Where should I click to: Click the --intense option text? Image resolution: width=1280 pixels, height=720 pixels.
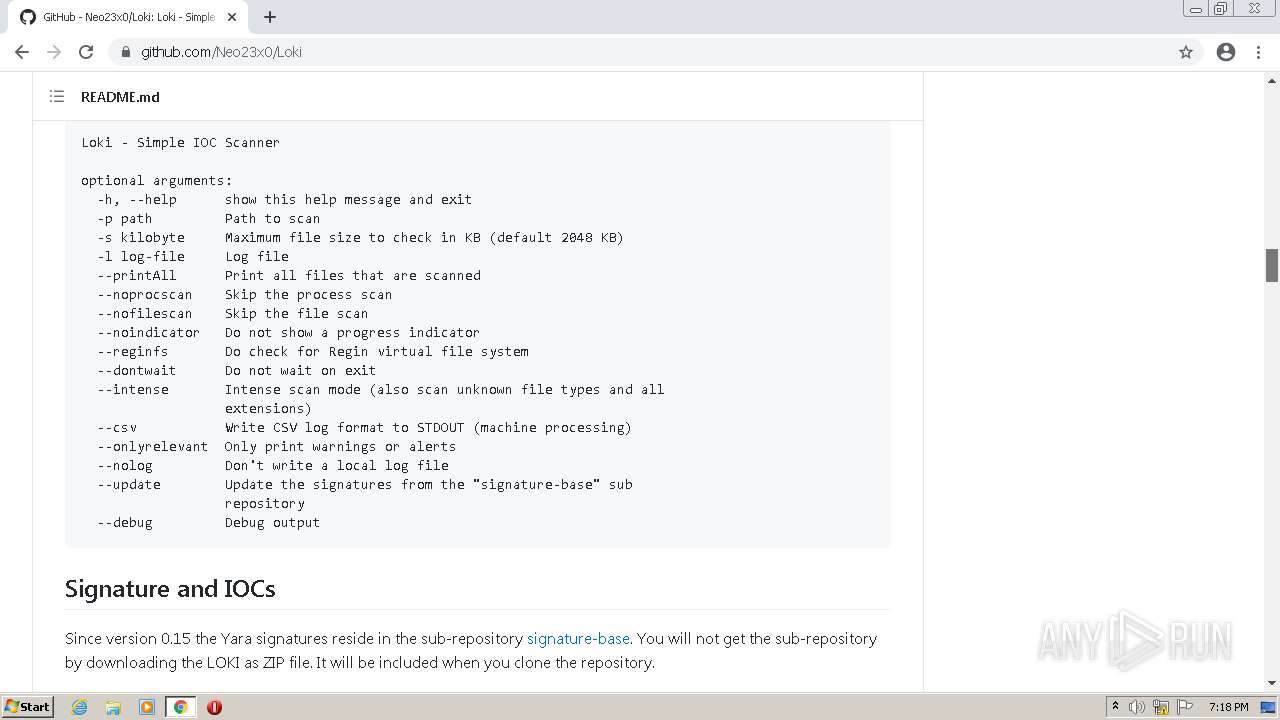click(x=133, y=389)
